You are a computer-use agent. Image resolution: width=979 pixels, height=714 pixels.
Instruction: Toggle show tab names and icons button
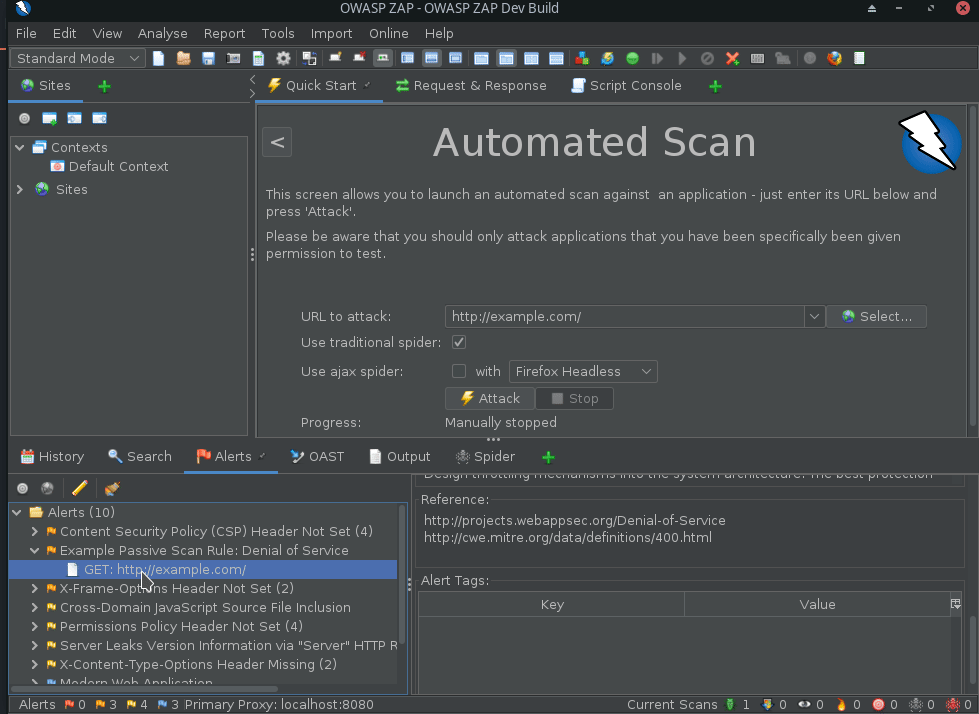tap(382, 59)
